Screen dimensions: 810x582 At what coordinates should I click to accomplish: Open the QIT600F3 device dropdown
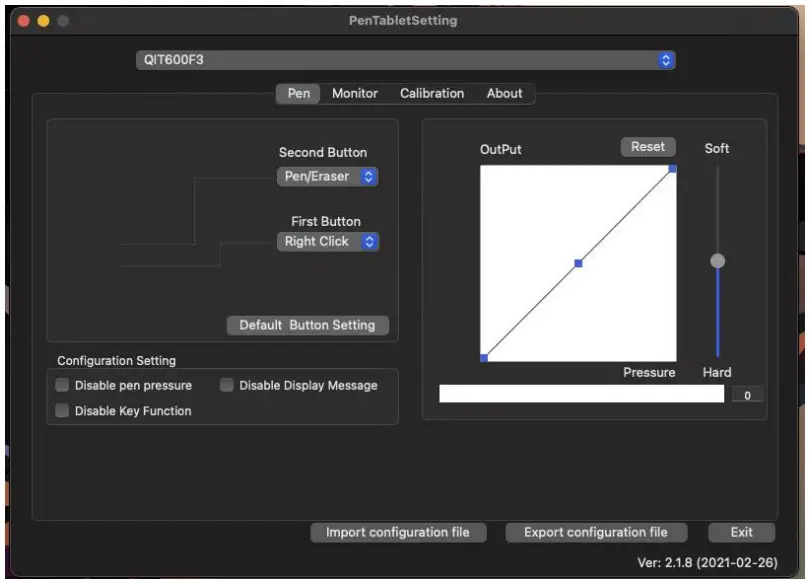click(405, 60)
